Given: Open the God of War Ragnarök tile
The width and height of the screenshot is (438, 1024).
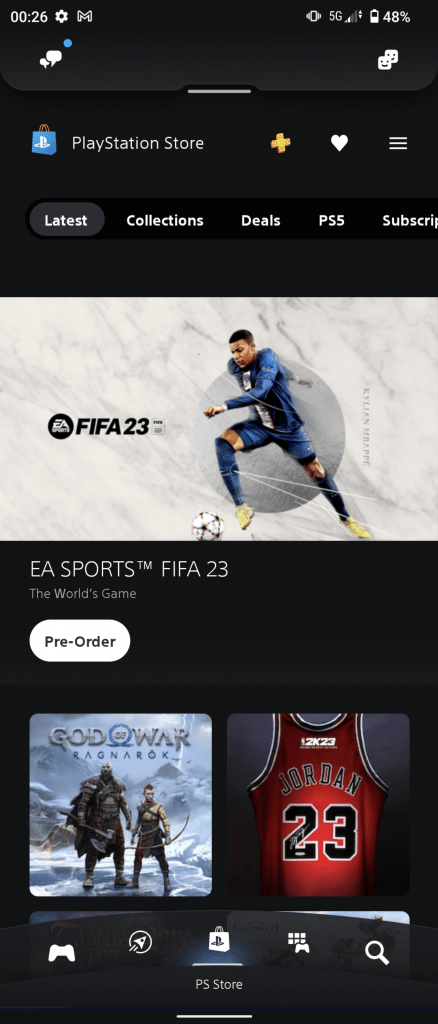Looking at the screenshot, I should coord(121,805).
